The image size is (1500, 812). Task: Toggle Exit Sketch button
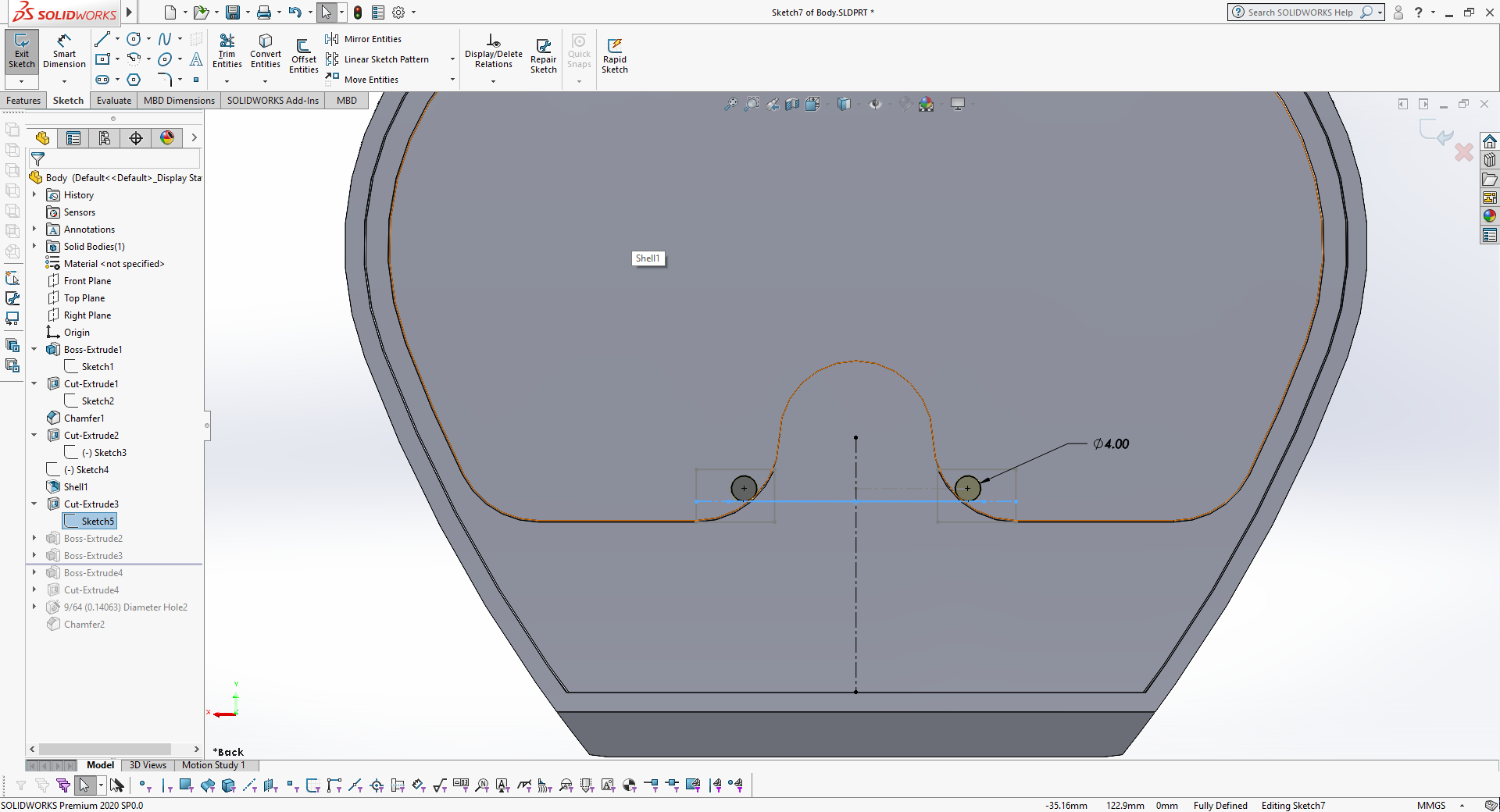(21, 51)
